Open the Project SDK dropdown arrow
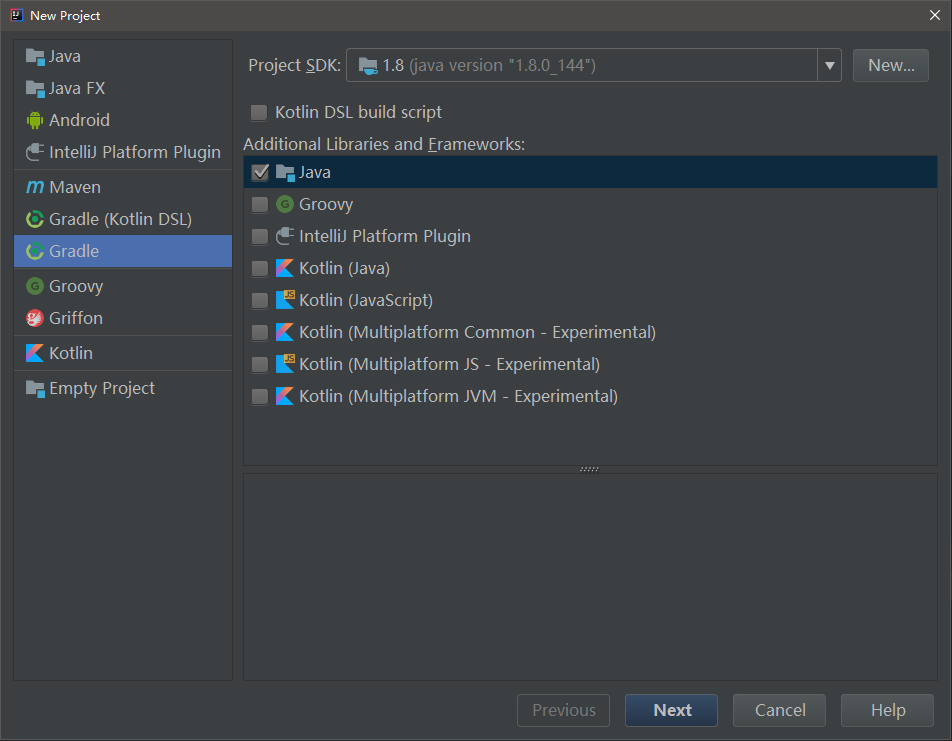952x741 pixels. tap(829, 66)
